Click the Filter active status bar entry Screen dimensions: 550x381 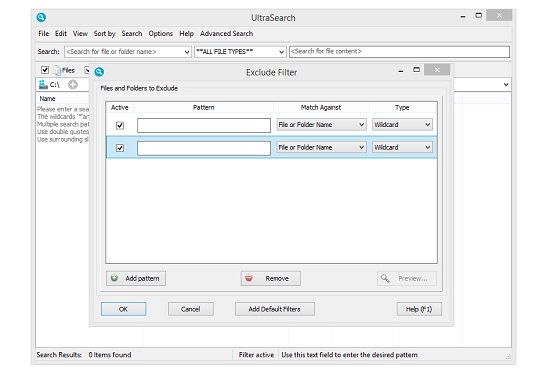point(256,355)
